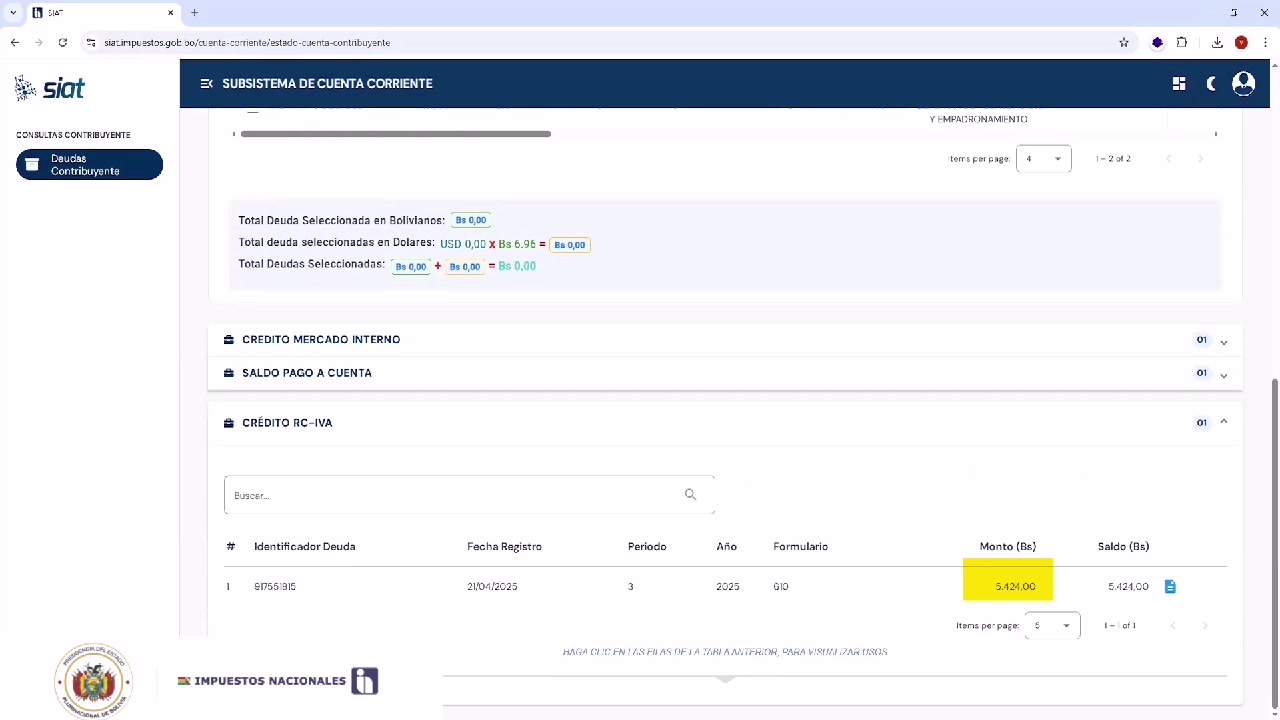Open browser downloads icon

(1217, 43)
